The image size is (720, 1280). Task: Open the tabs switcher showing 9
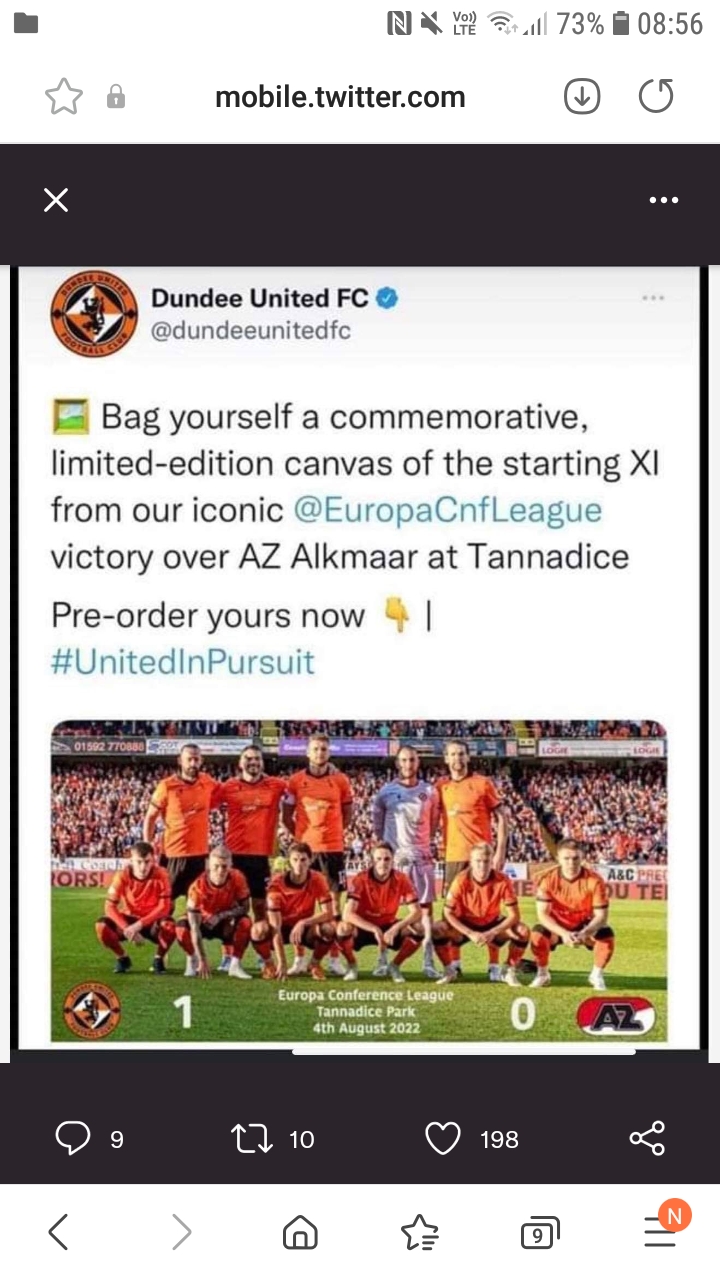coord(540,1234)
